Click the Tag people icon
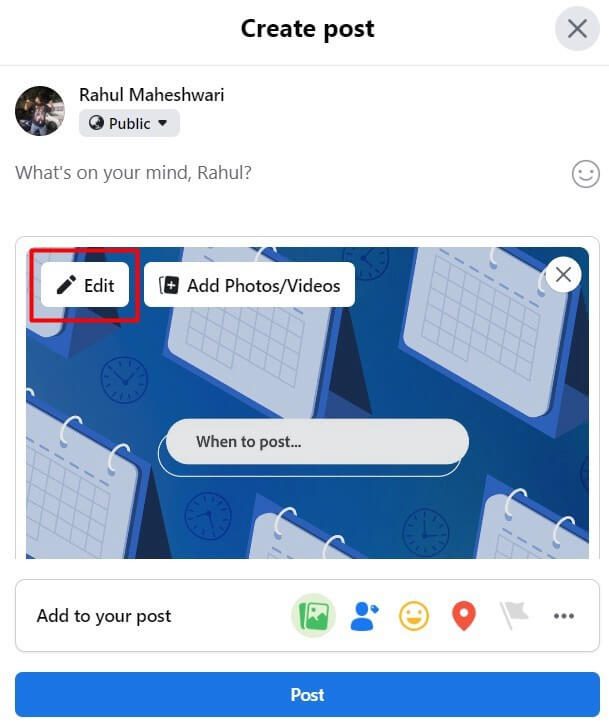The width and height of the screenshot is (609, 727). pyautogui.click(x=364, y=616)
